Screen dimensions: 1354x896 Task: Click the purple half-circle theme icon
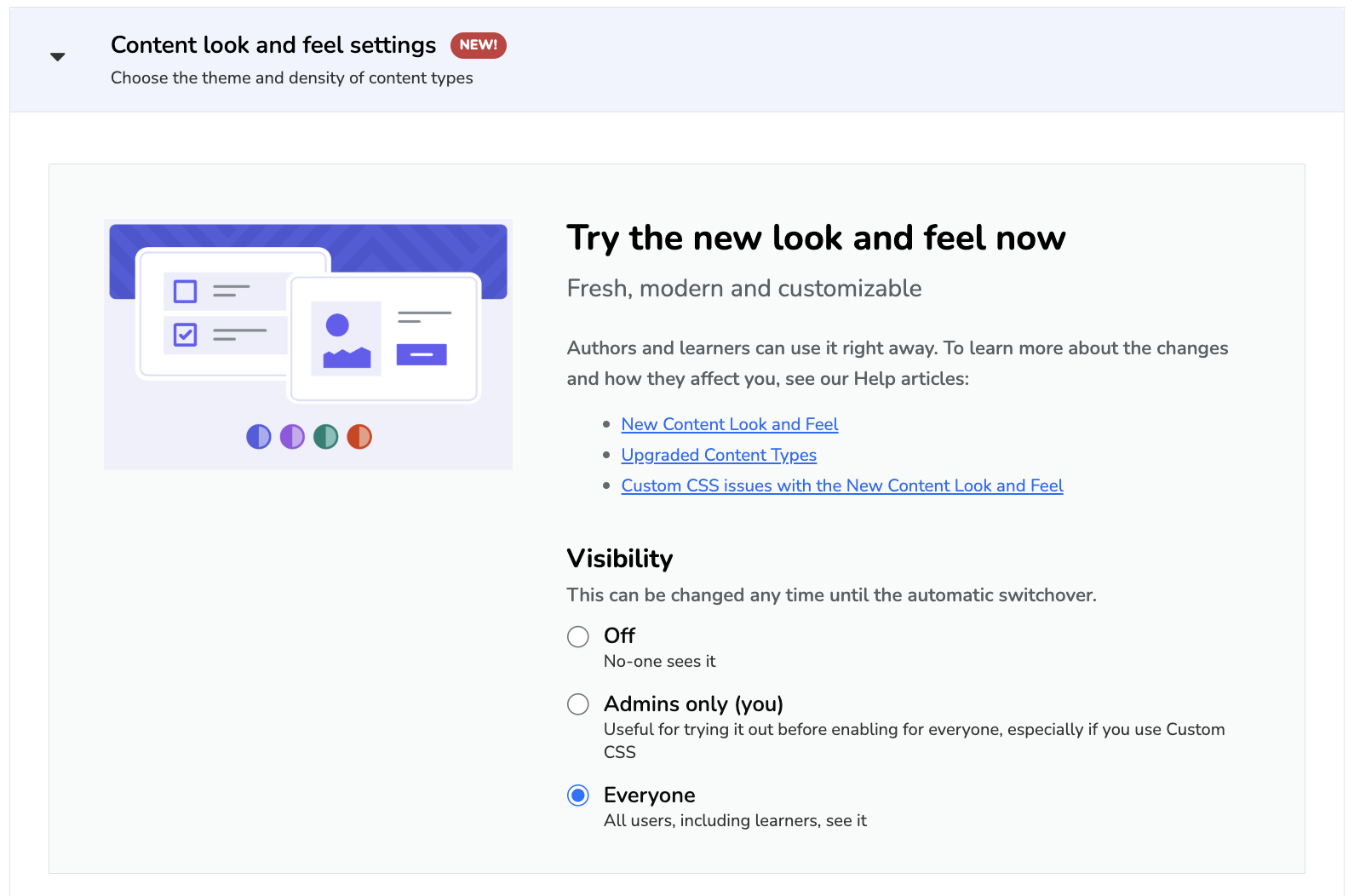(292, 437)
